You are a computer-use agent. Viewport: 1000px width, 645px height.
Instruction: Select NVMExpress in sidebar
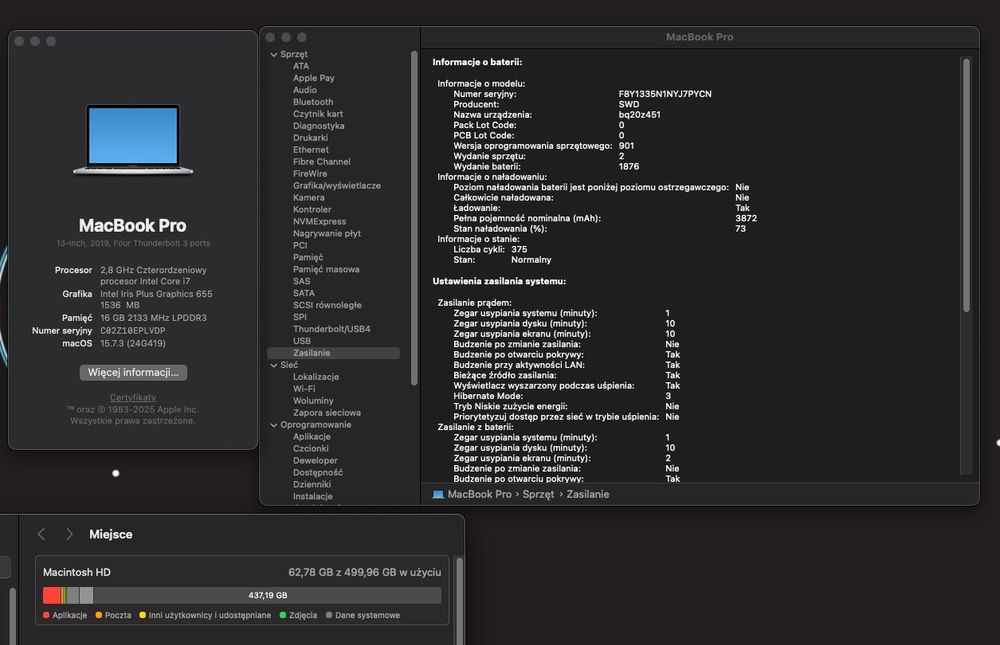[x=320, y=221]
